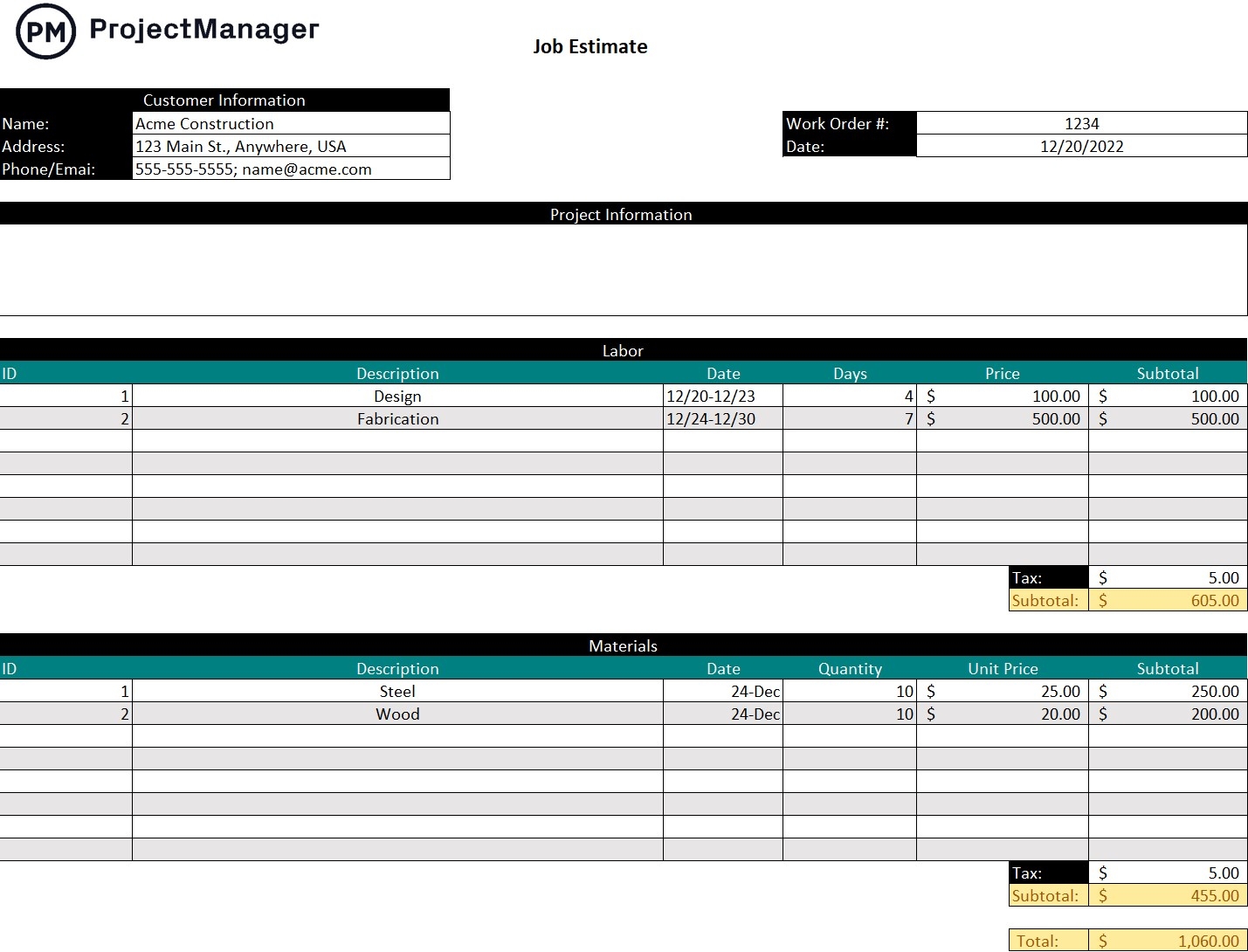
Task: Click the Materials Subtotal 455.00 cell
Action: click(1168, 895)
